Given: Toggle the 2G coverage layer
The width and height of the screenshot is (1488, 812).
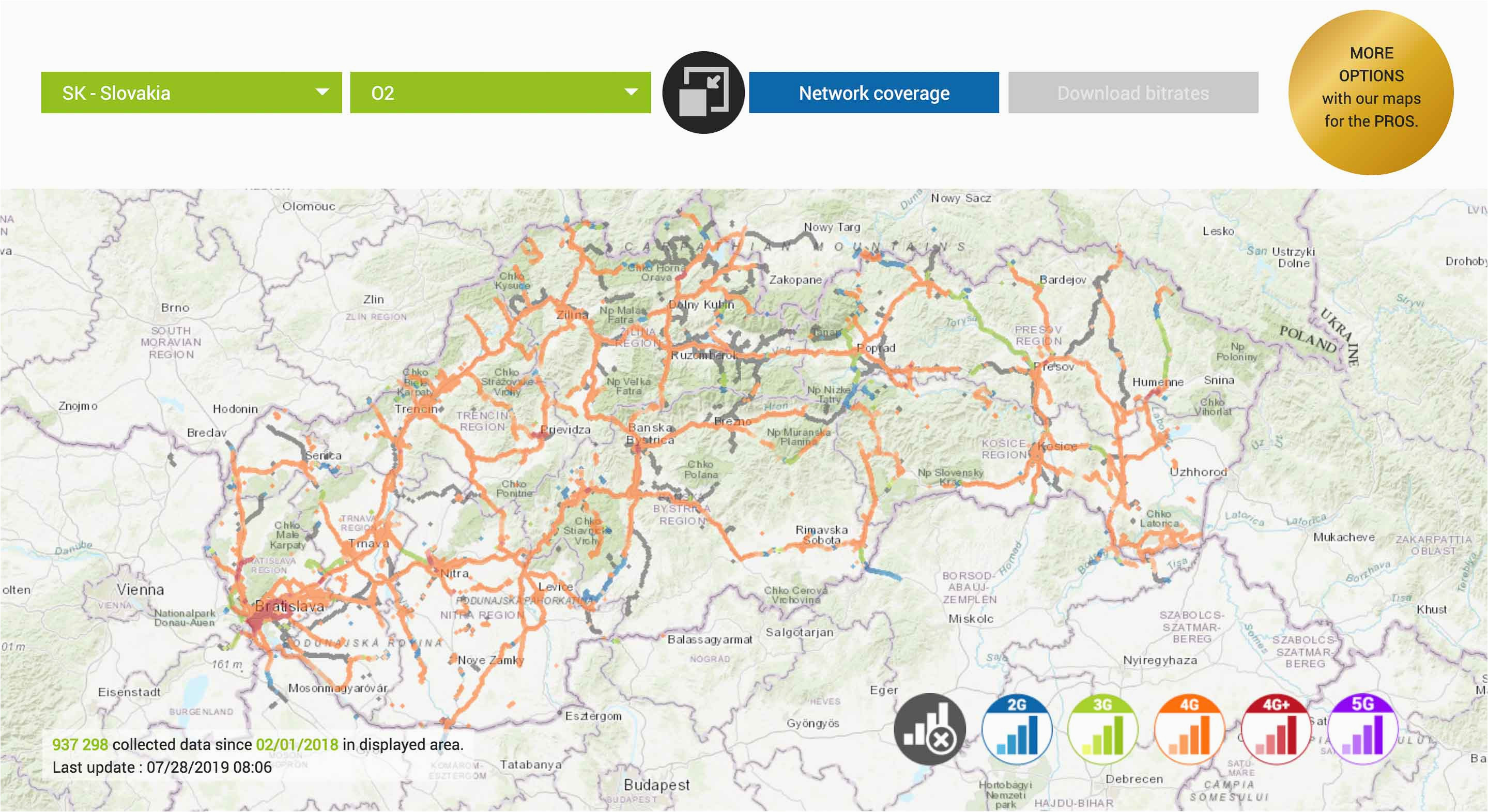Looking at the screenshot, I should point(1017,729).
